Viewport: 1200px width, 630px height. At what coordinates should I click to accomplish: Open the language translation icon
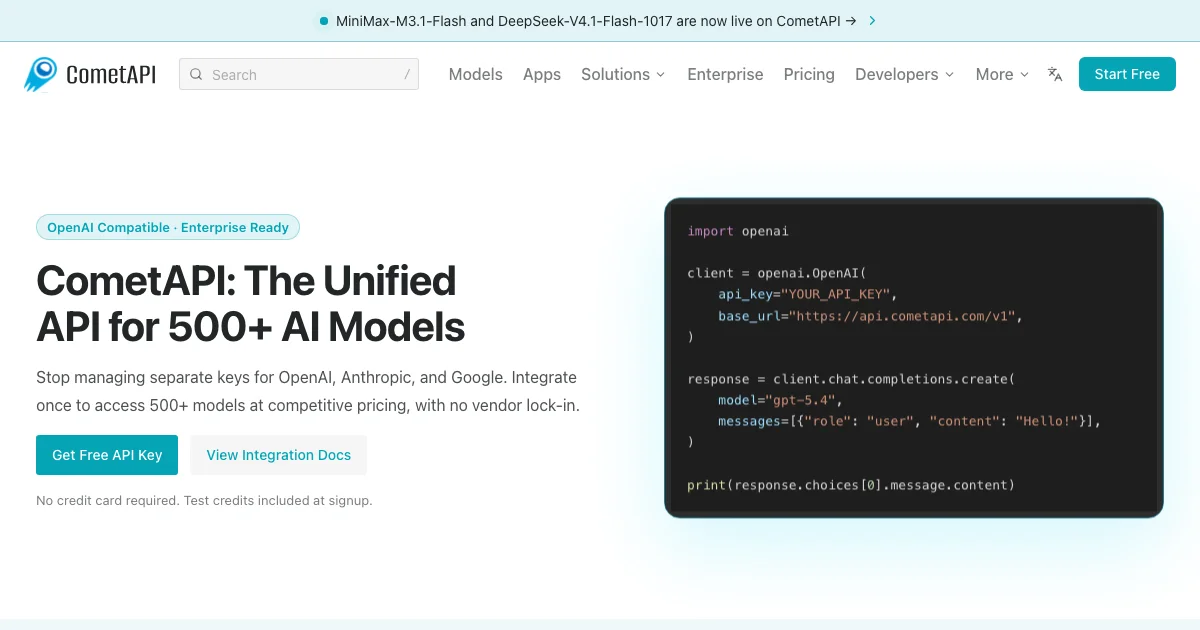(x=1055, y=74)
